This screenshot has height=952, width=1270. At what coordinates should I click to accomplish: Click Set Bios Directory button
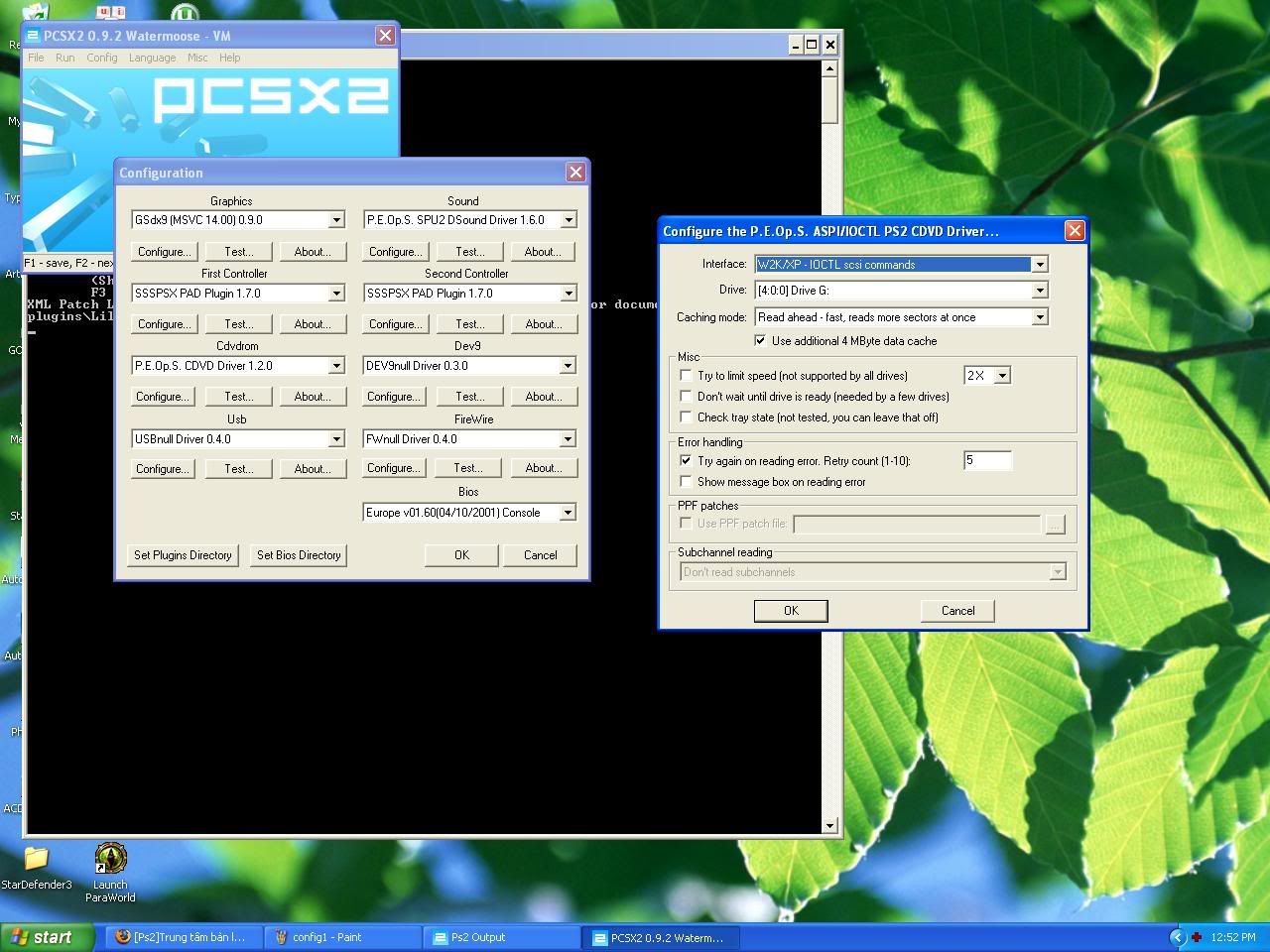click(299, 555)
